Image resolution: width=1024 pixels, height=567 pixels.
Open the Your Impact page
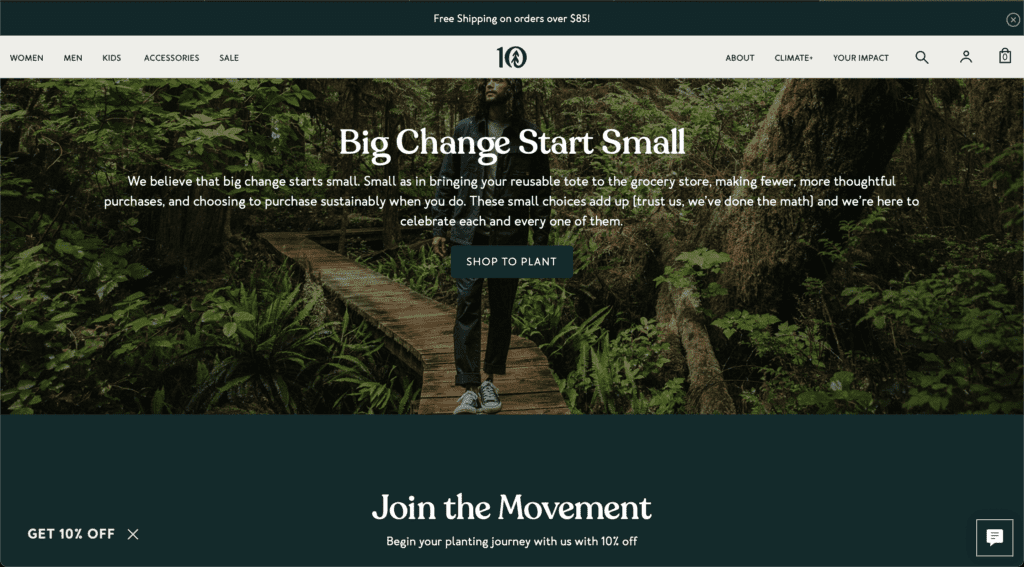(x=861, y=58)
